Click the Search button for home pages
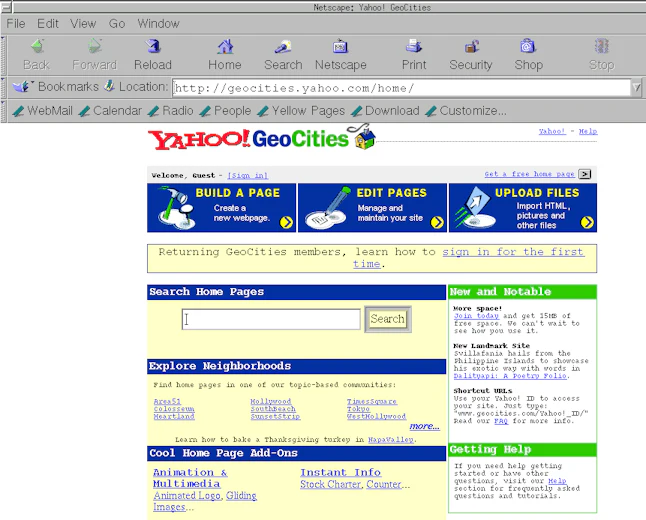This screenshot has height=520, width=646. coord(388,319)
